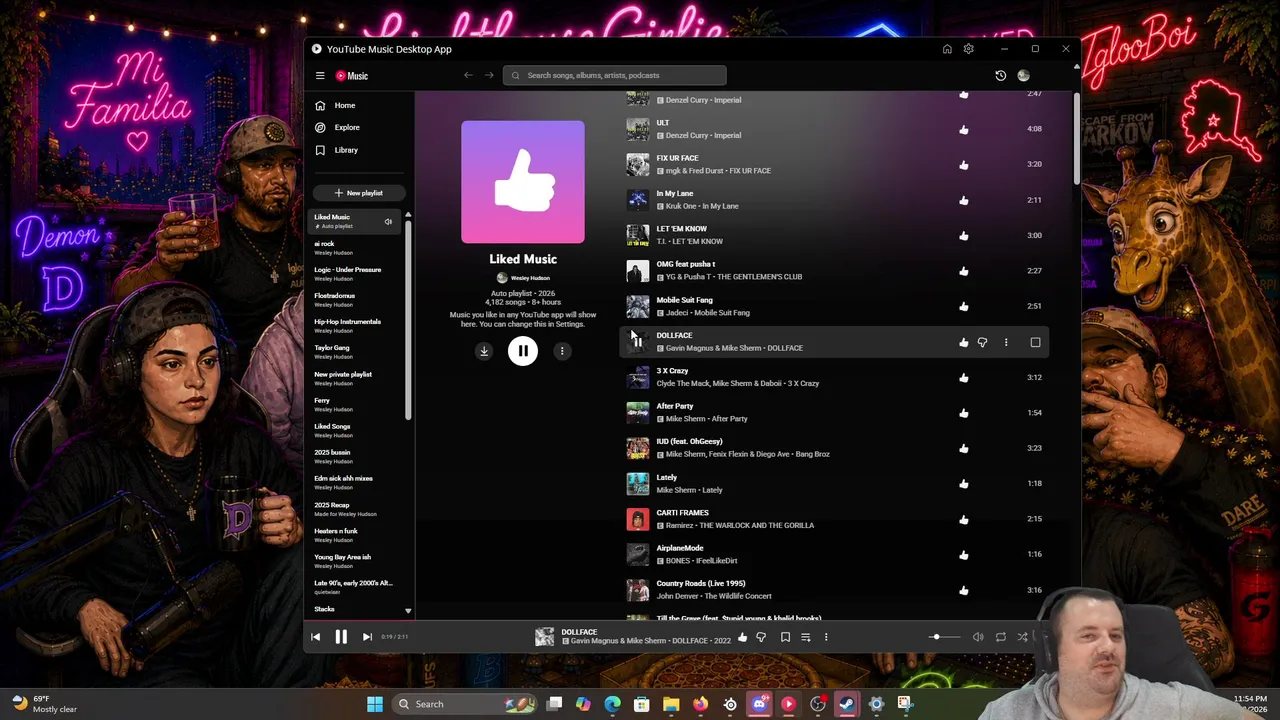Open Mike Sherm artist from After Party row

coord(685,419)
